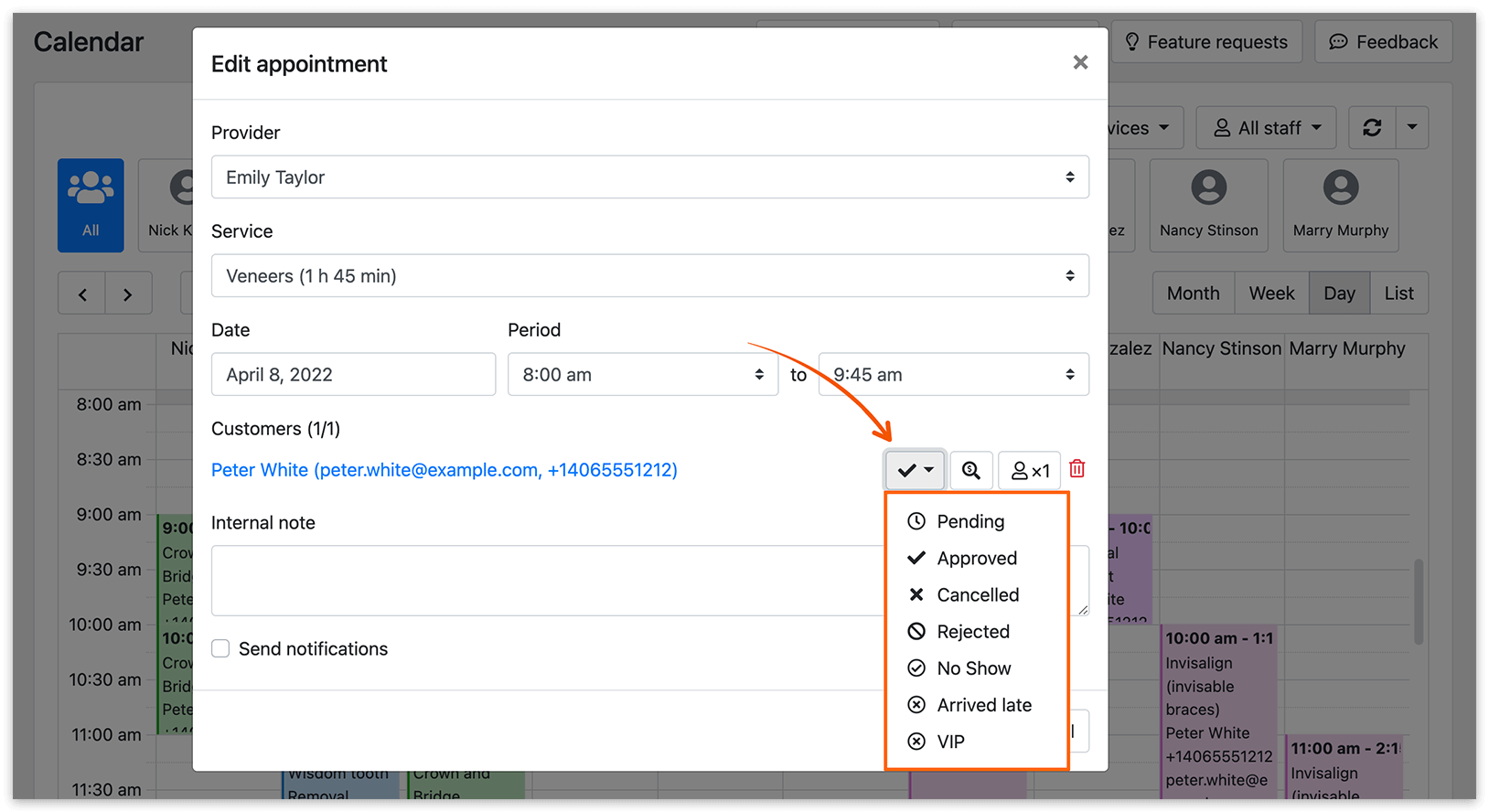Click the Nick staff avatar tile
The width and height of the screenshot is (1489, 812).
(x=166, y=205)
